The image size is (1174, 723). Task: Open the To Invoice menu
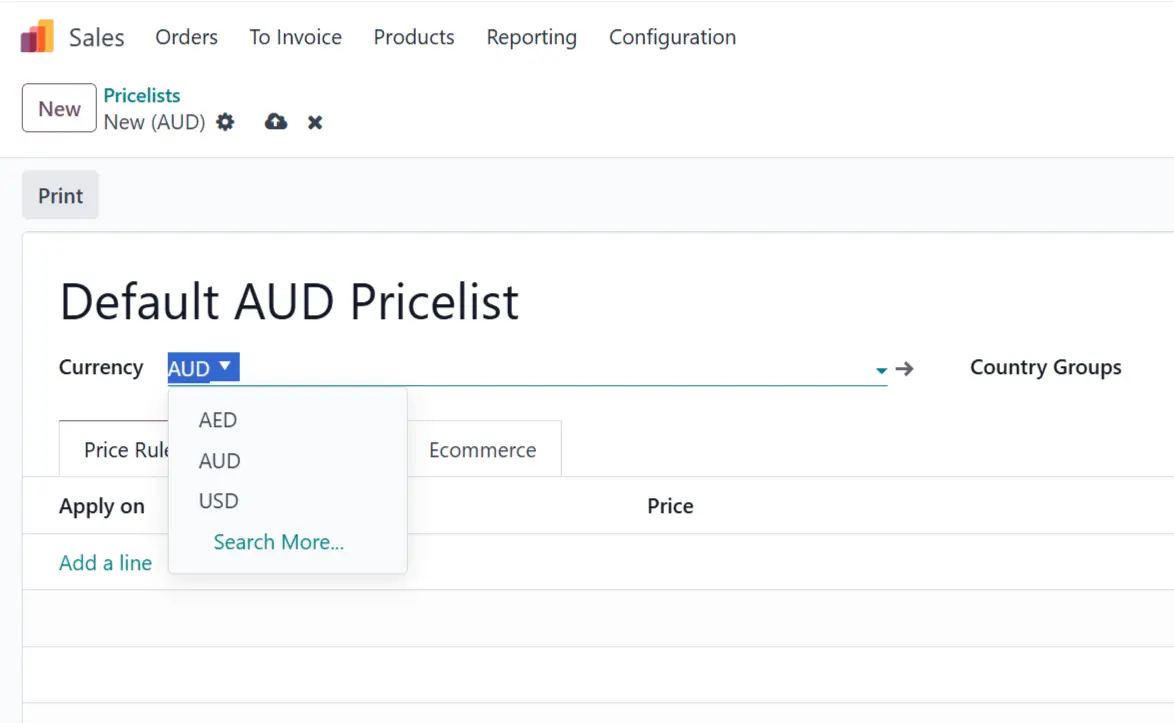[296, 37]
